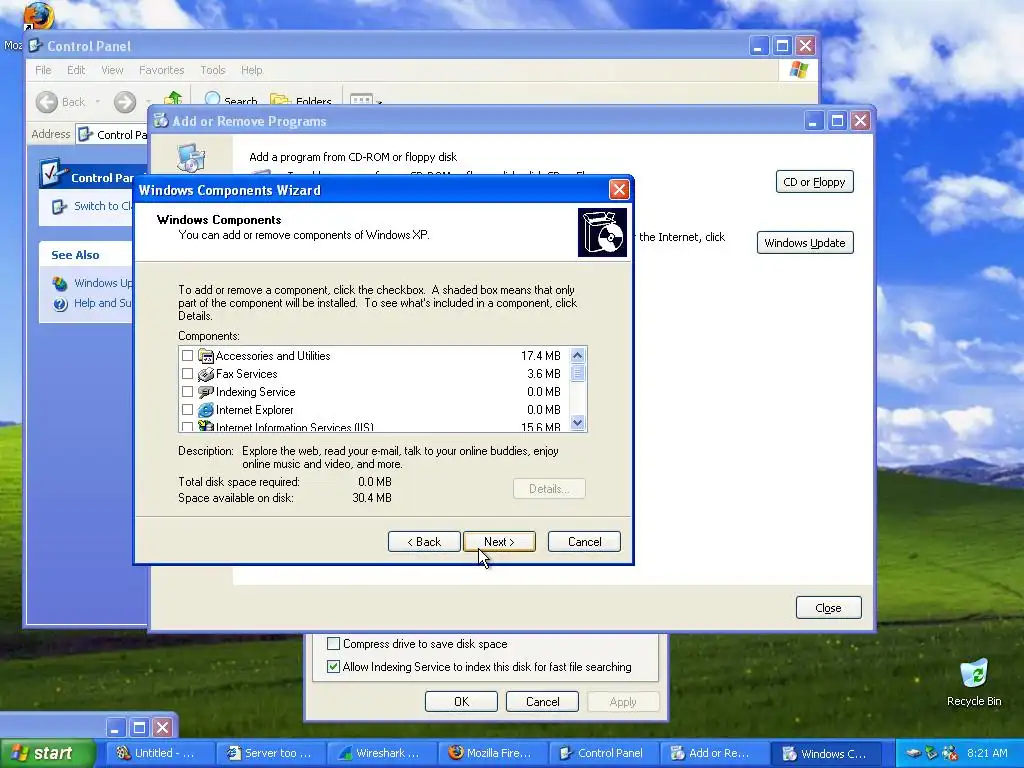
Task: Click Next in the Components Wizard
Action: (499, 541)
